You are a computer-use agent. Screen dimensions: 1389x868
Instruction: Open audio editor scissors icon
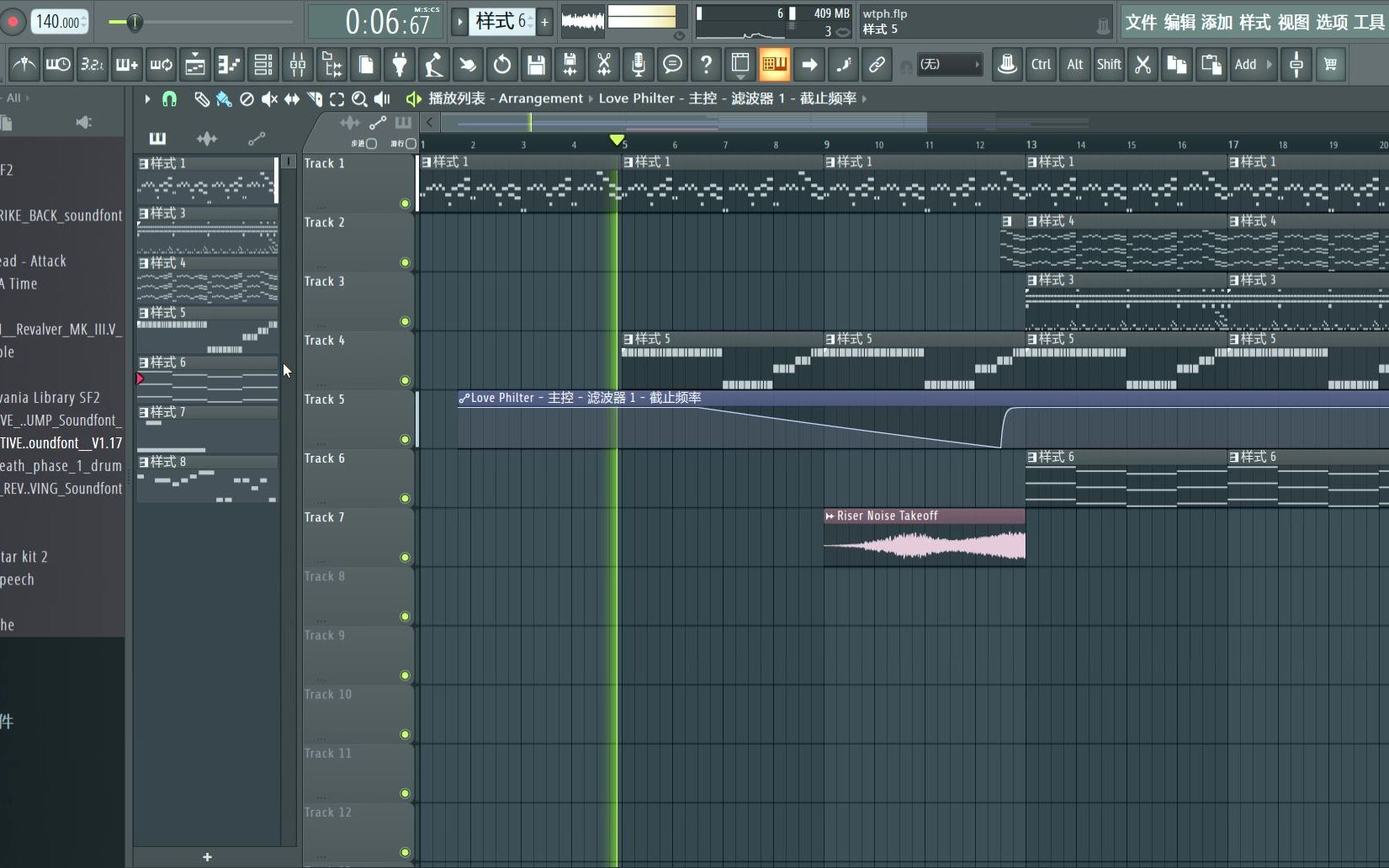tap(604, 64)
